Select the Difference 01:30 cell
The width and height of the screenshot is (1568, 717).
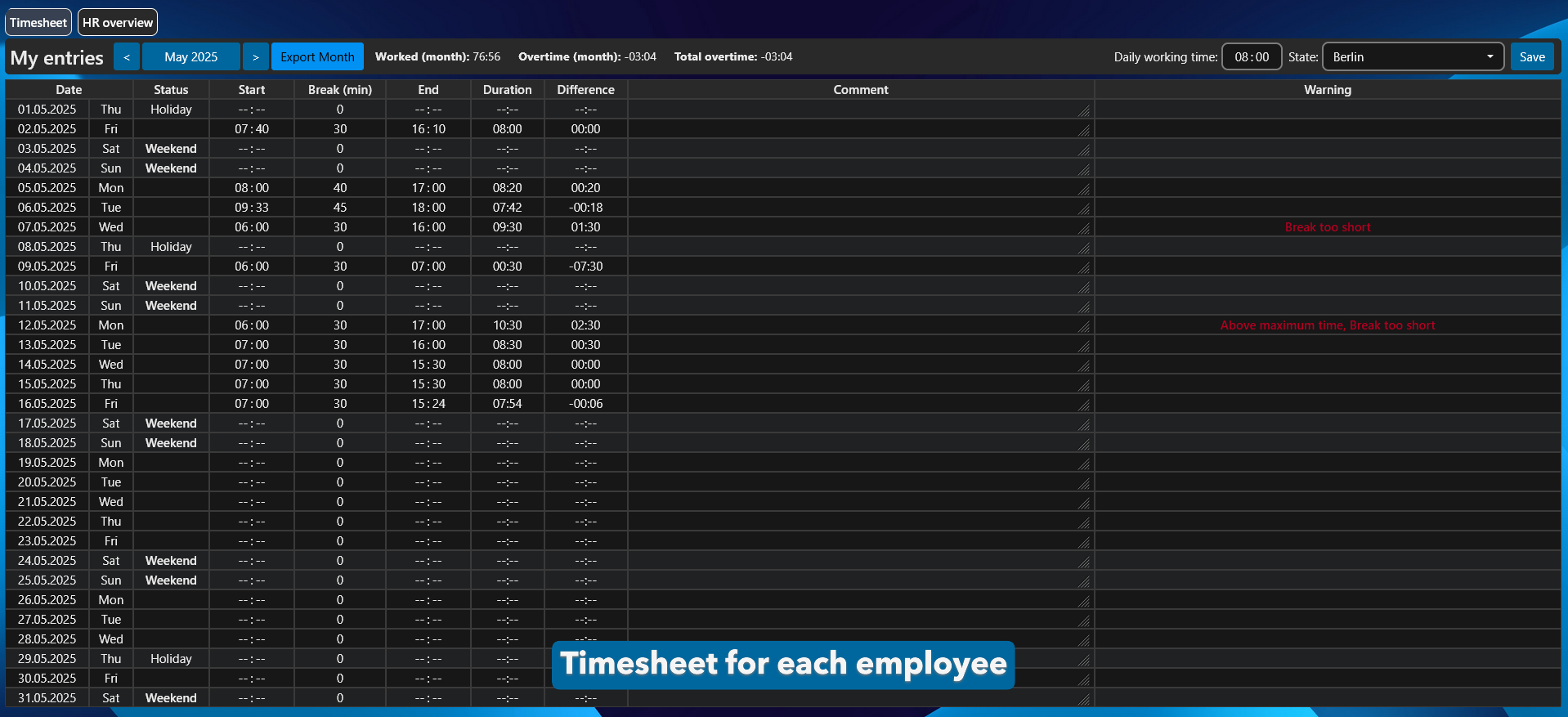(x=586, y=227)
